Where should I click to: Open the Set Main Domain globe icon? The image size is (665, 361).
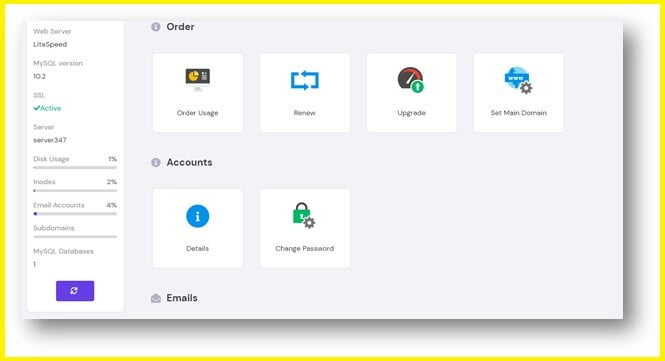518,80
